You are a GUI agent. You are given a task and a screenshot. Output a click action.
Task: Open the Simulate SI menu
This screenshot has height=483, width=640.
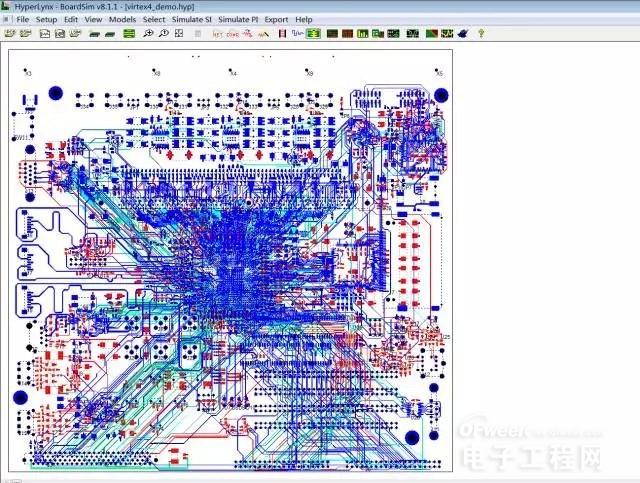190,19
